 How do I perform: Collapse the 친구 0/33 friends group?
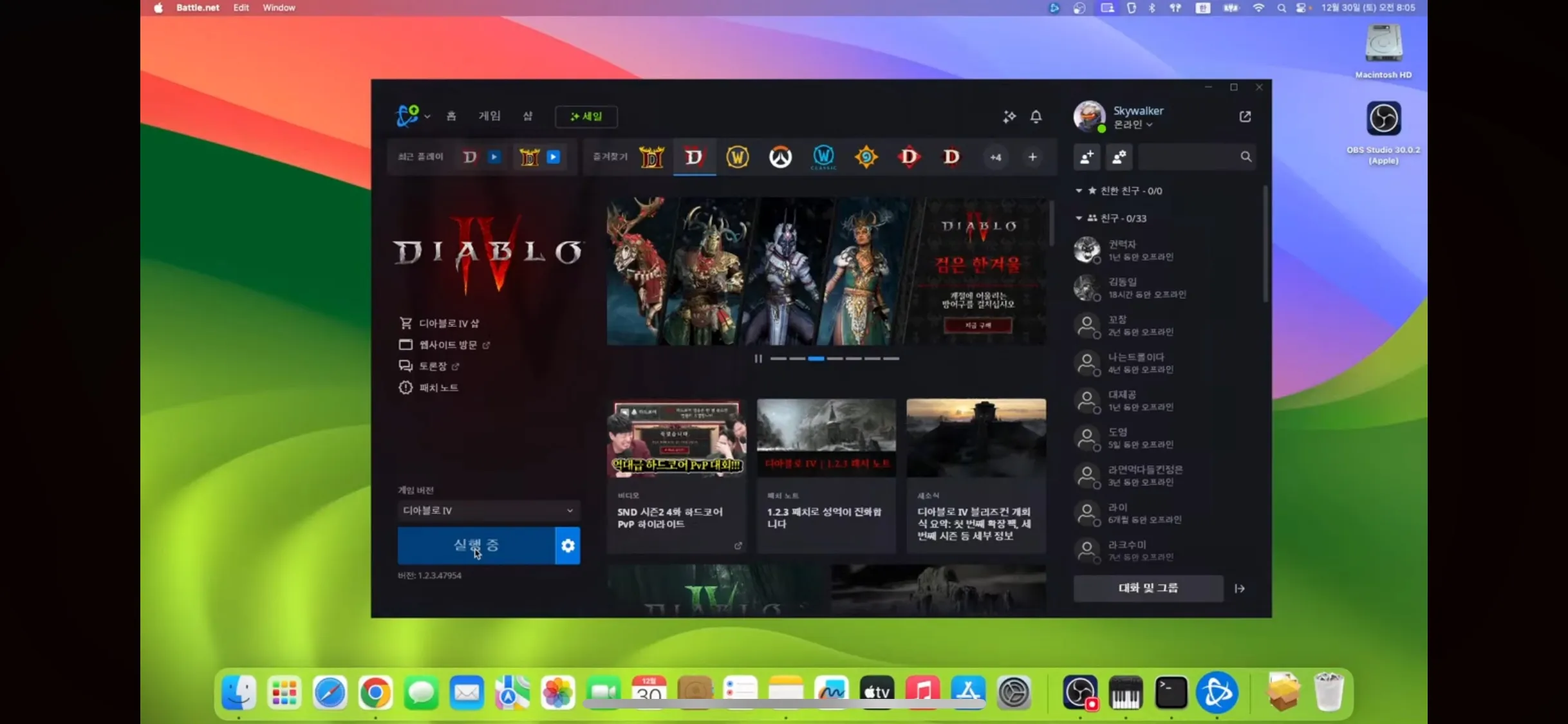point(1079,218)
